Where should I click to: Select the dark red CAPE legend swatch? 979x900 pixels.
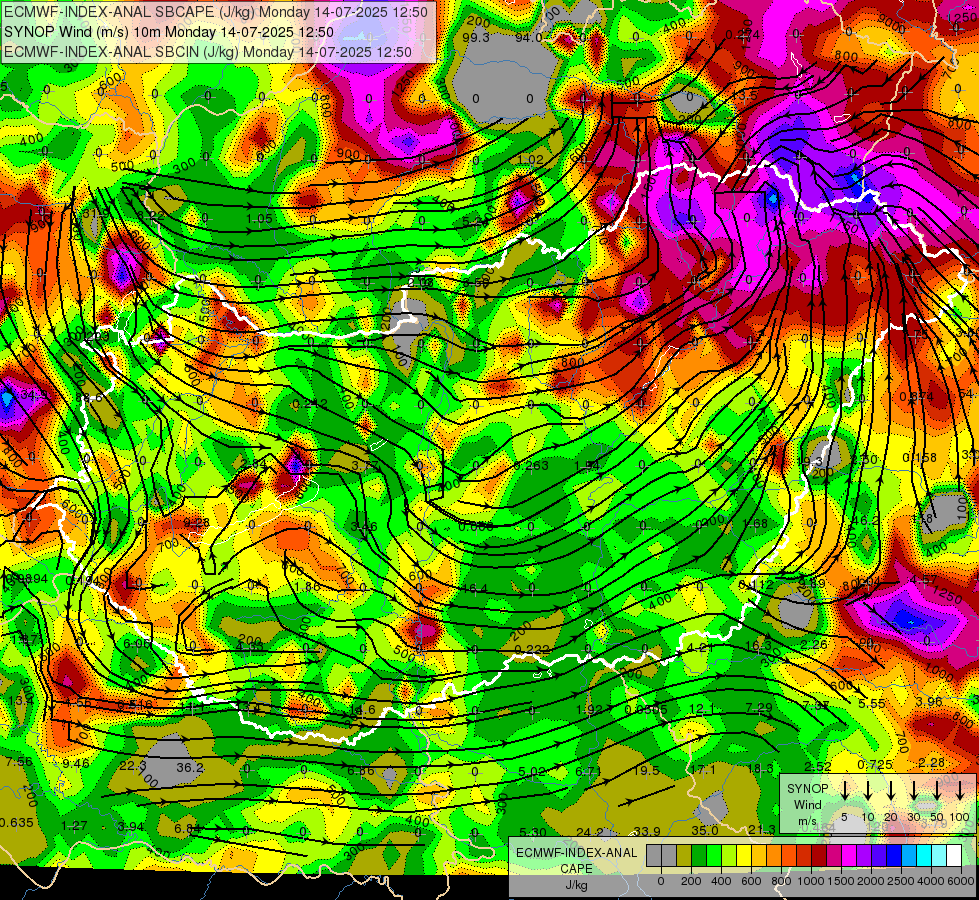point(819,856)
